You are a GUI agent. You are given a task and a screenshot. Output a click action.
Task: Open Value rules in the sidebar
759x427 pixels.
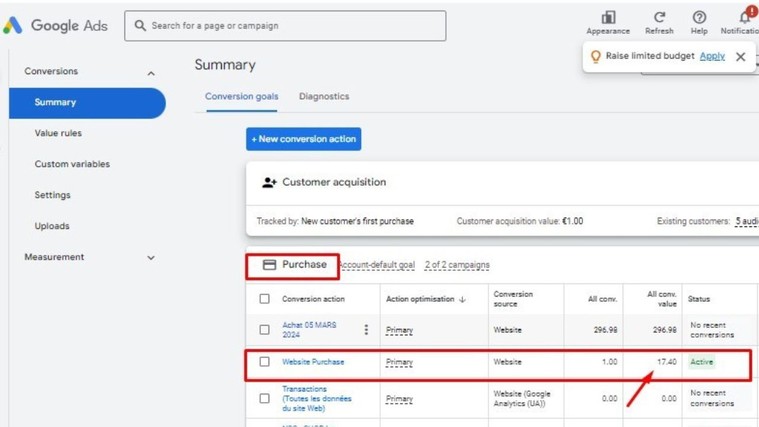[x=58, y=133]
